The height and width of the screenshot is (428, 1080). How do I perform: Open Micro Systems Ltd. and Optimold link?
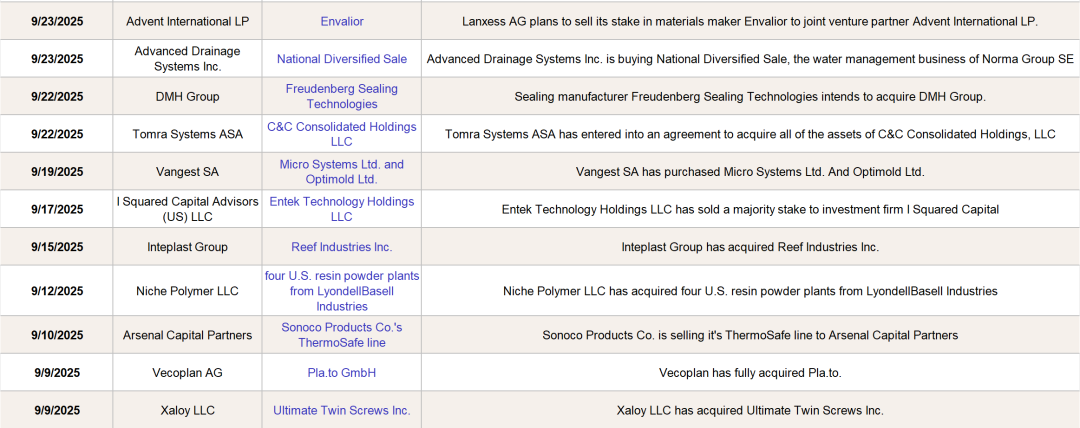click(342, 171)
